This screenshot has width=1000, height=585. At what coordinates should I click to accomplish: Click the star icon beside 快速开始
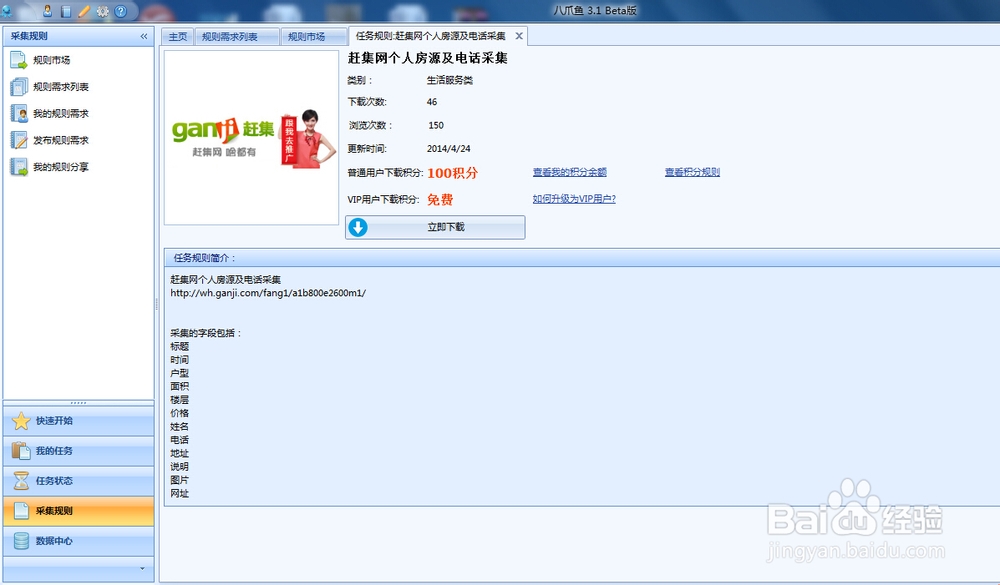(x=21, y=421)
